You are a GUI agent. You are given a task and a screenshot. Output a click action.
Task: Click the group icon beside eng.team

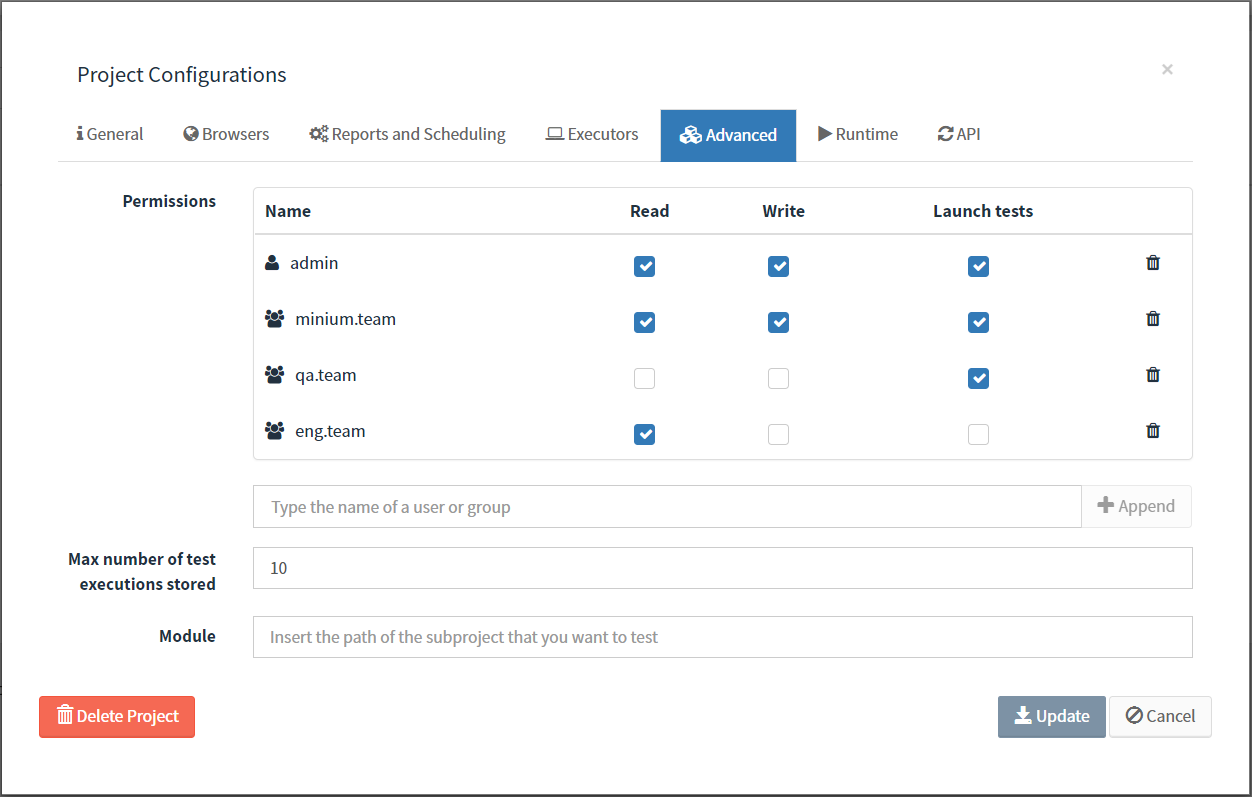[275, 431]
